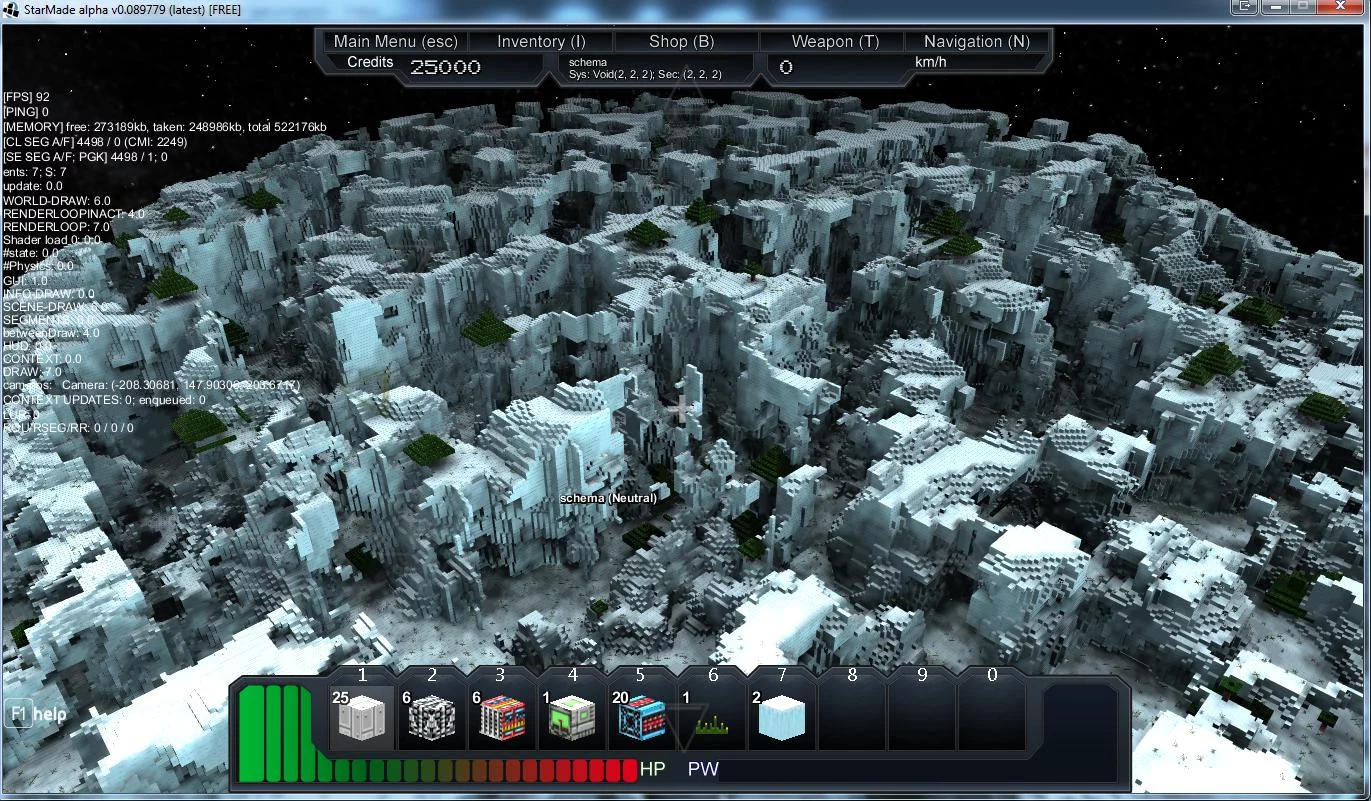Open Main Menu (esc)

(395, 41)
